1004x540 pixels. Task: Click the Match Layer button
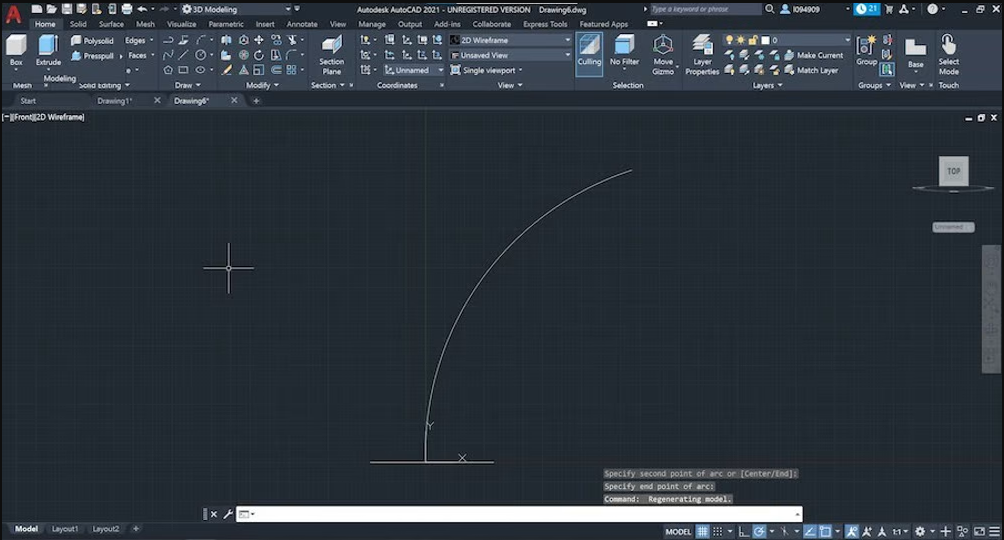811,70
